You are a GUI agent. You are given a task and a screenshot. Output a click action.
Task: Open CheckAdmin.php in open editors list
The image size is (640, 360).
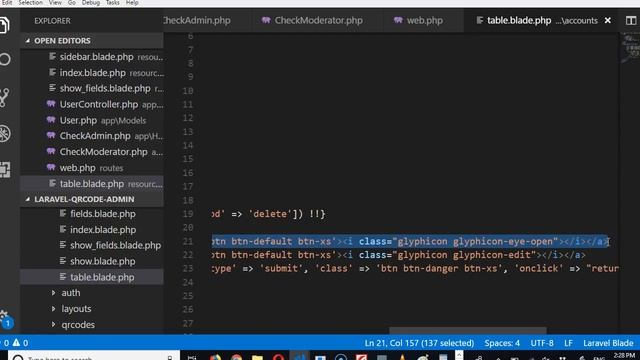point(92,136)
